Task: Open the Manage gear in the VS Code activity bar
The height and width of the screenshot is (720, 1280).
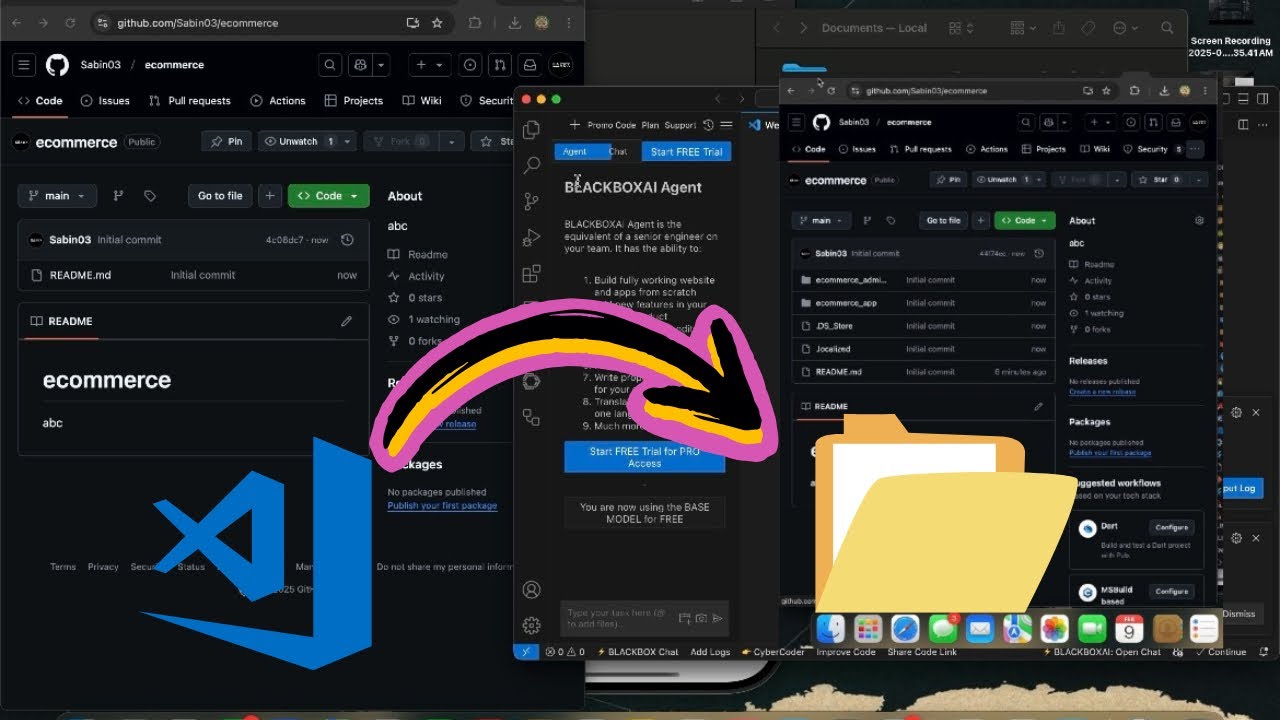Action: click(x=532, y=626)
